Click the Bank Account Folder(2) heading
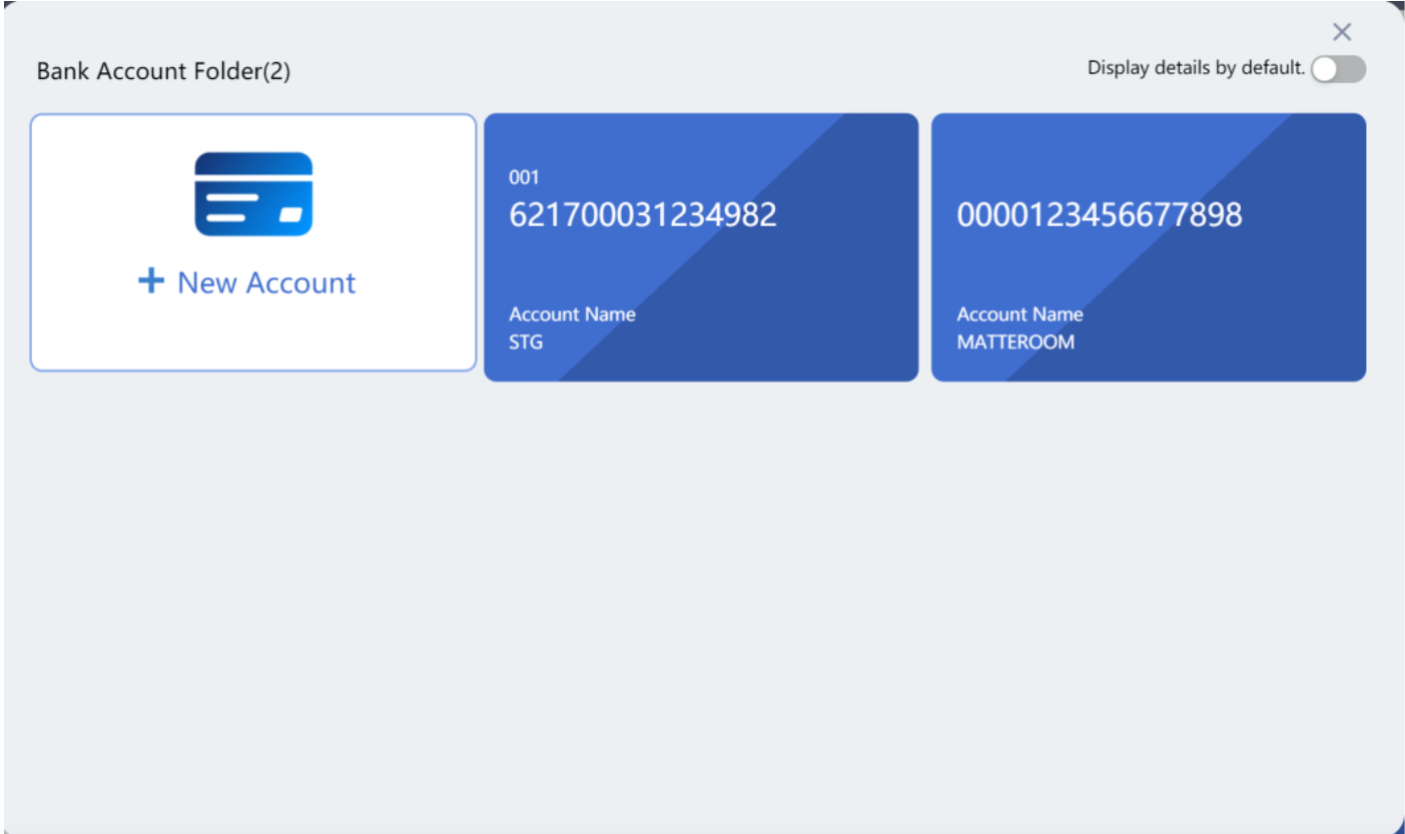1405x834 pixels. [x=163, y=72]
